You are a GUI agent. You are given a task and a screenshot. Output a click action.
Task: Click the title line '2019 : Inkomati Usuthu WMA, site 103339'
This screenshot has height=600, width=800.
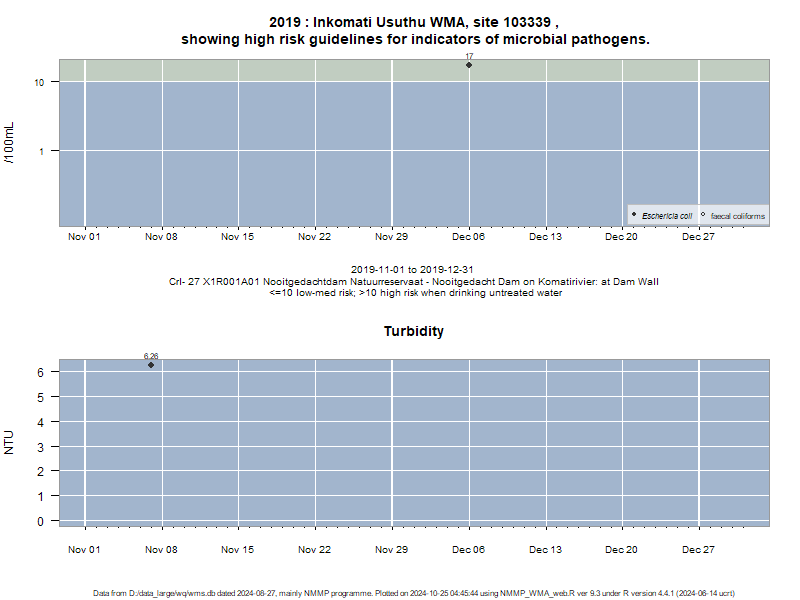click(414, 22)
